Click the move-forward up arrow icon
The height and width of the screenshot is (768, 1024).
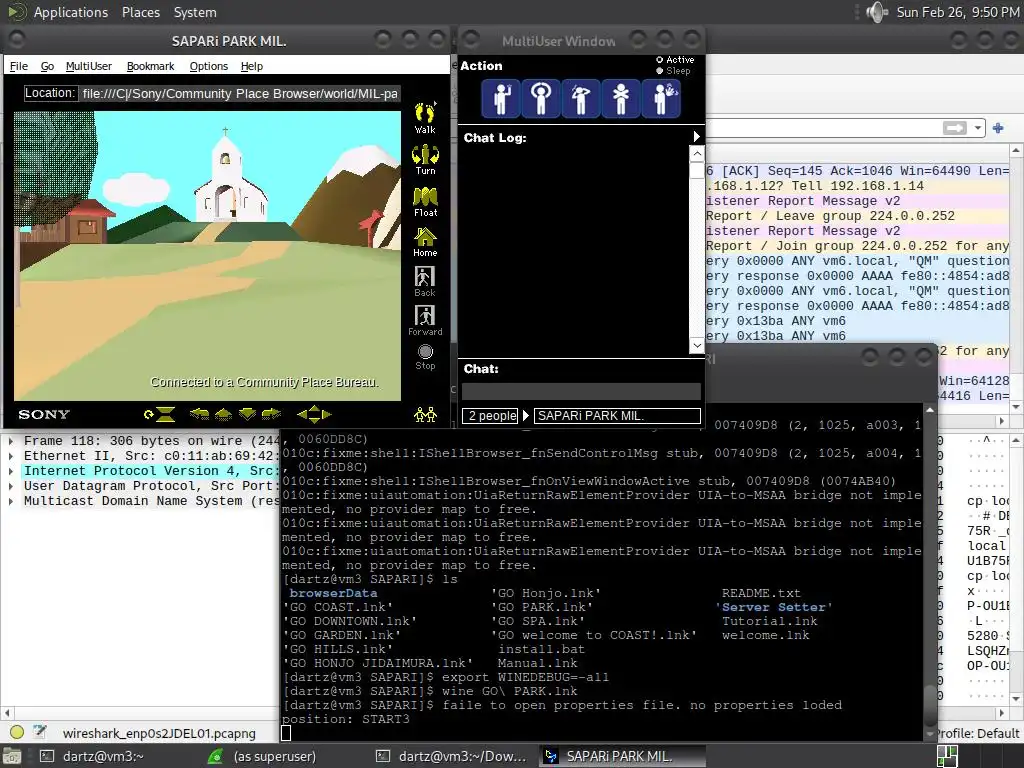pos(223,414)
